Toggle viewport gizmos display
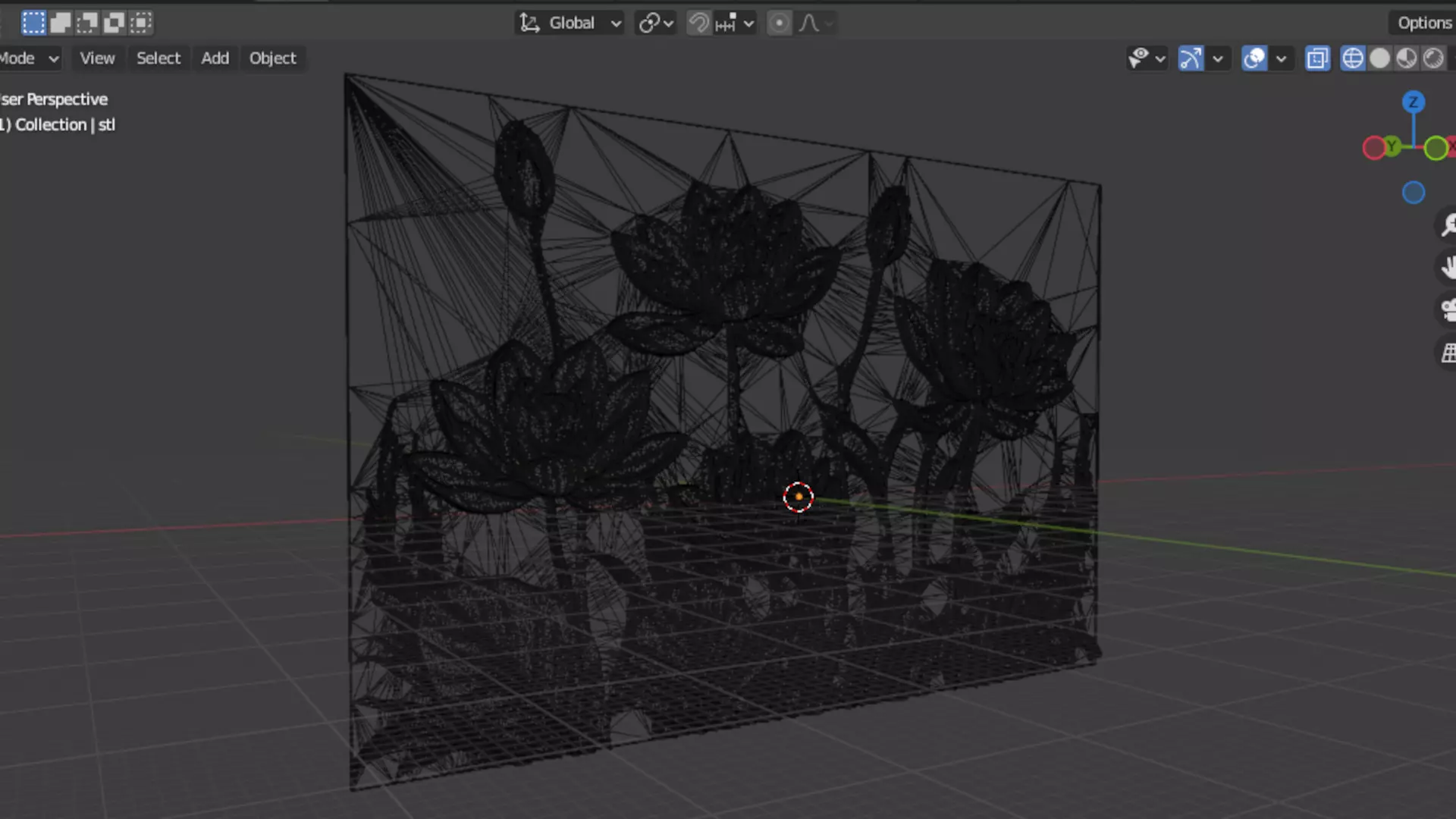This screenshot has width=1456, height=819. (1191, 58)
